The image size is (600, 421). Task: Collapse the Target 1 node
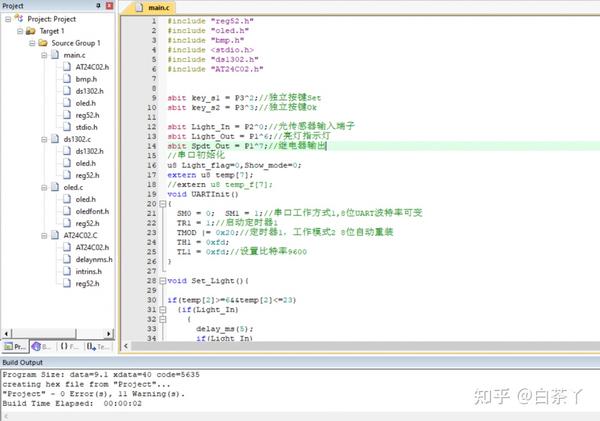pos(20,31)
